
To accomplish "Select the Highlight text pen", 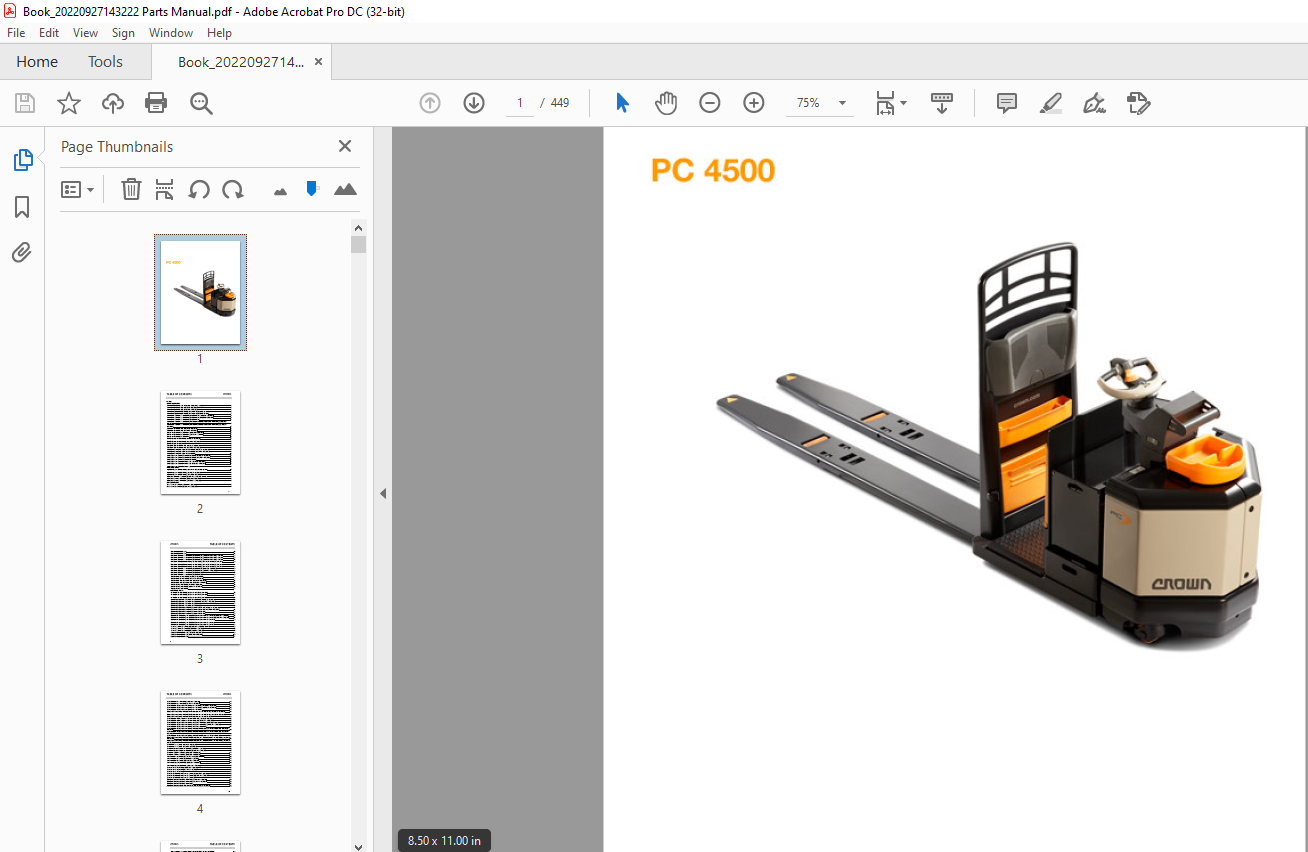I will (x=1051, y=103).
